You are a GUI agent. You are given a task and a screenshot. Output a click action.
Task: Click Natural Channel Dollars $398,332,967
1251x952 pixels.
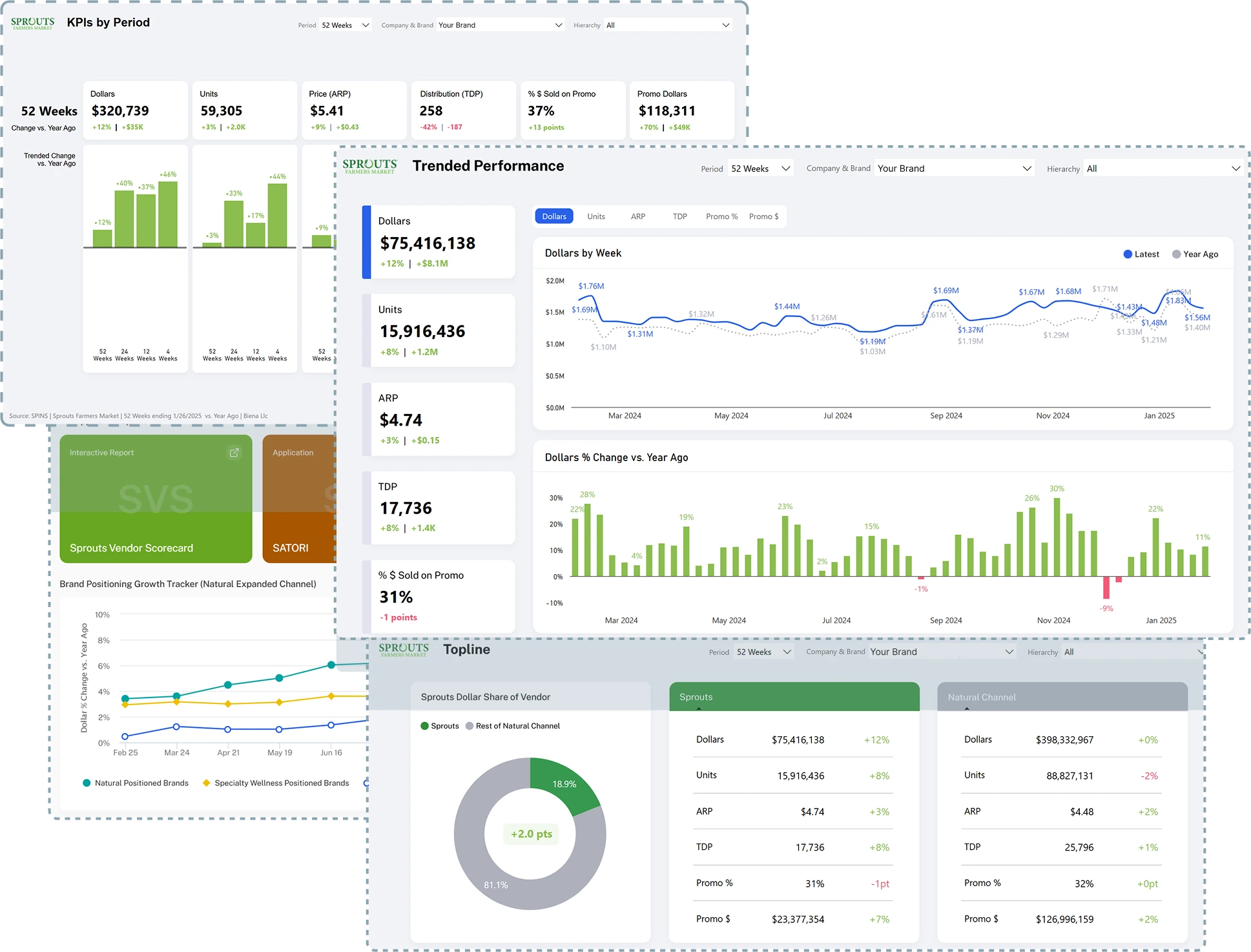click(1064, 740)
